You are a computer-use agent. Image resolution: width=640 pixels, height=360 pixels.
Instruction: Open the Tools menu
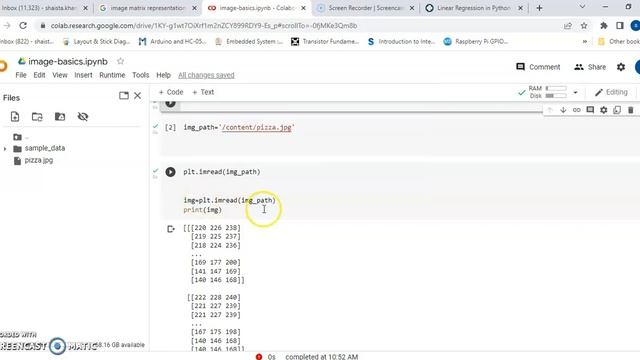(x=140, y=75)
